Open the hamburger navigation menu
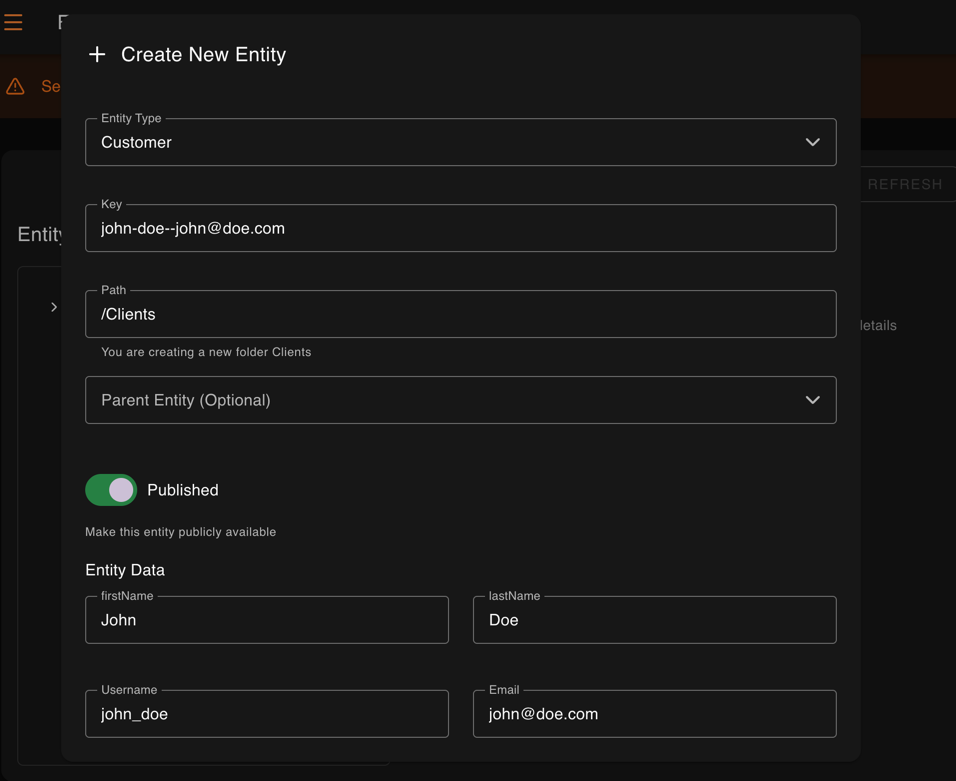The image size is (956, 781). tap(13, 22)
